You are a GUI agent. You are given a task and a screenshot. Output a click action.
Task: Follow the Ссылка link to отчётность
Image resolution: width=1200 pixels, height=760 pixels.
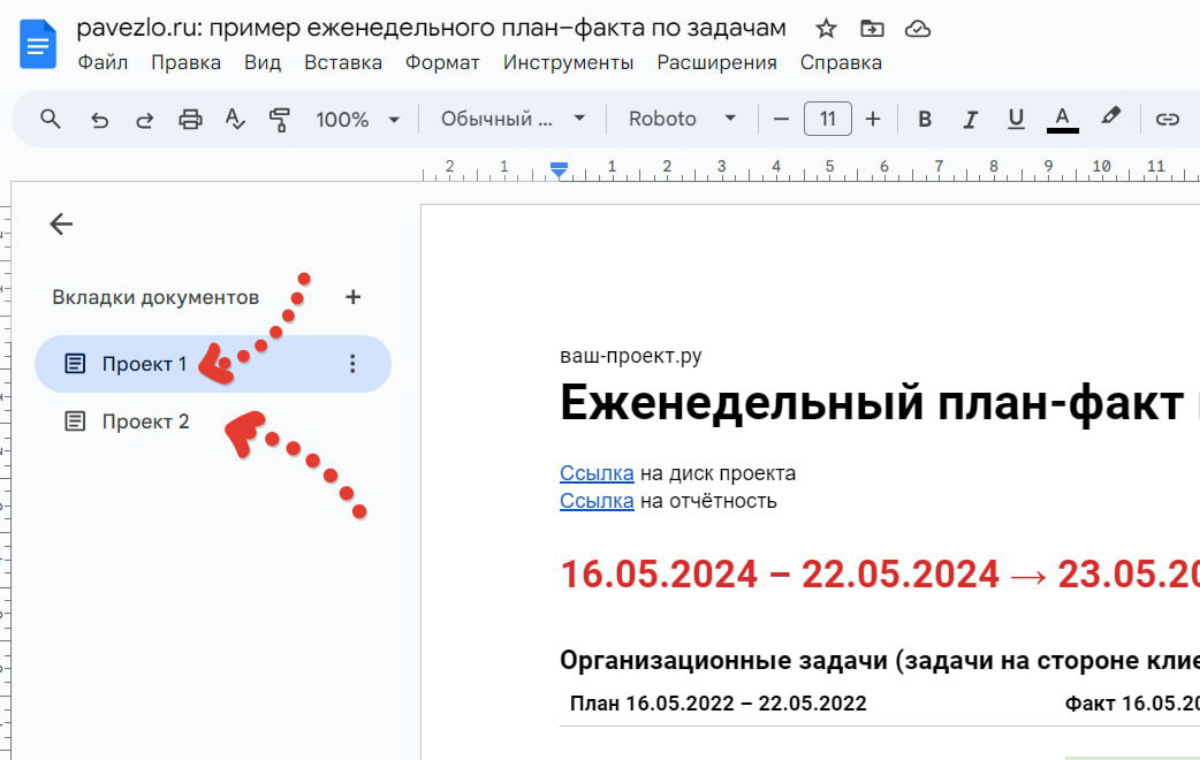tap(597, 501)
